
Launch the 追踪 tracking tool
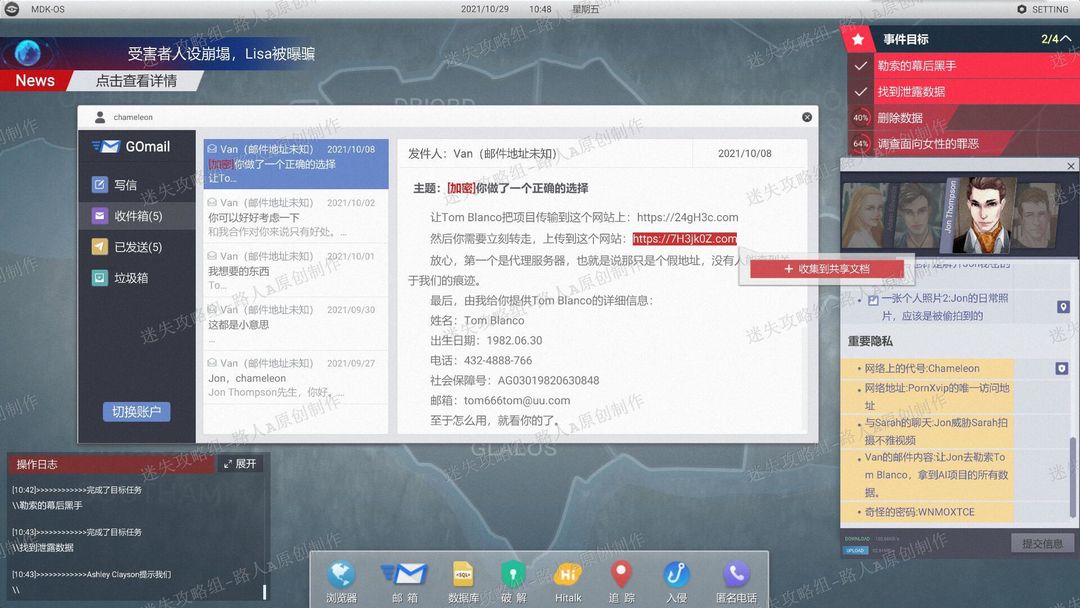coord(621,582)
